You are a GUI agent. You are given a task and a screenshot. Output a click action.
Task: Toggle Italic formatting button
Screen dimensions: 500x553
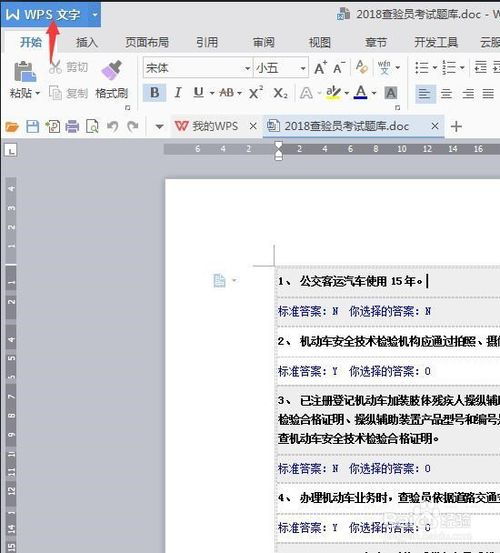pos(178,93)
